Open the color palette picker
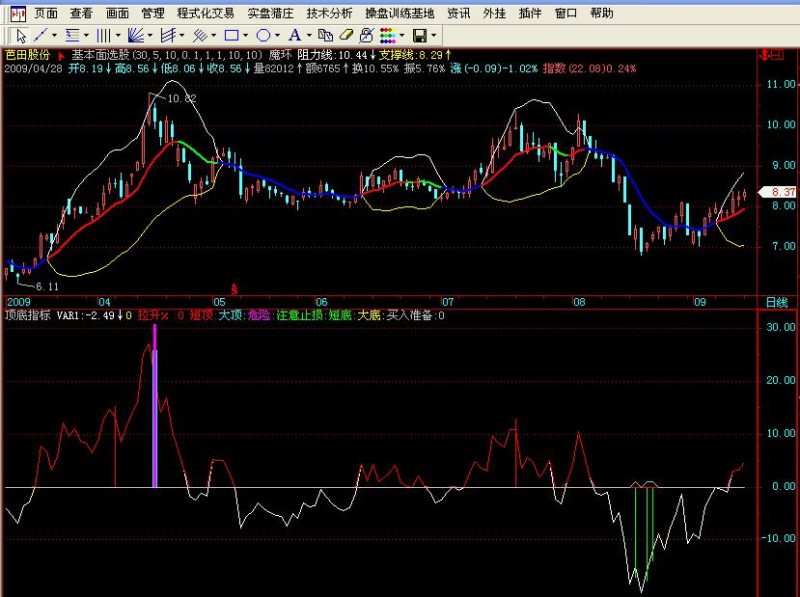 pos(388,36)
